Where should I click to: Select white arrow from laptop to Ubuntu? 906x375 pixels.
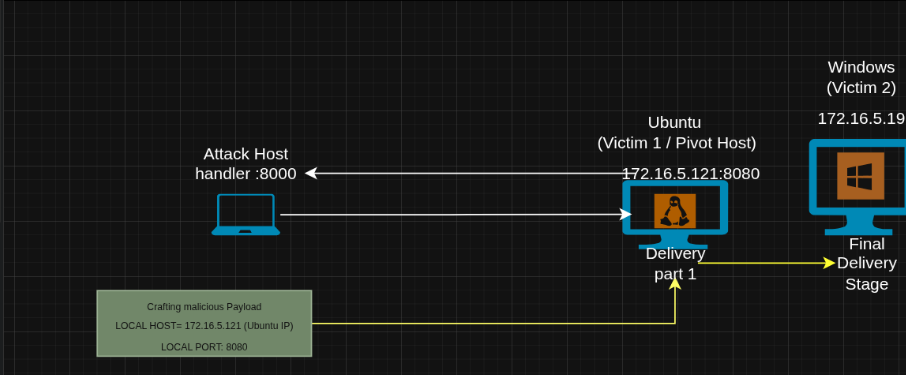tap(456, 214)
